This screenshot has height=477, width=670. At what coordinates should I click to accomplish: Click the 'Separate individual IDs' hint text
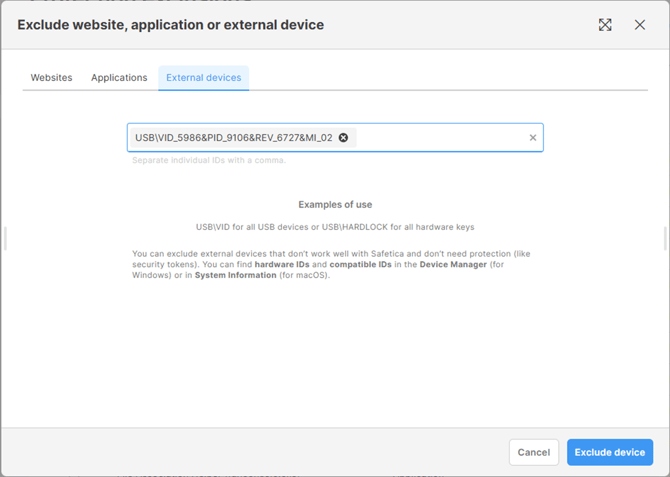209,160
